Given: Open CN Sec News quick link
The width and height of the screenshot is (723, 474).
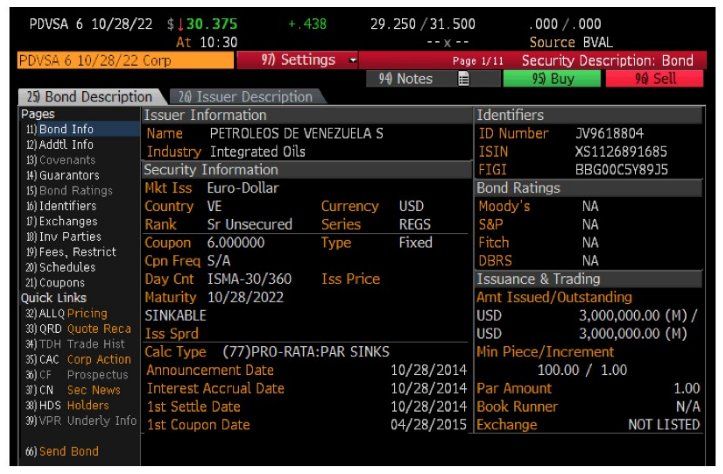Looking at the screenshot, I should 70,389.
